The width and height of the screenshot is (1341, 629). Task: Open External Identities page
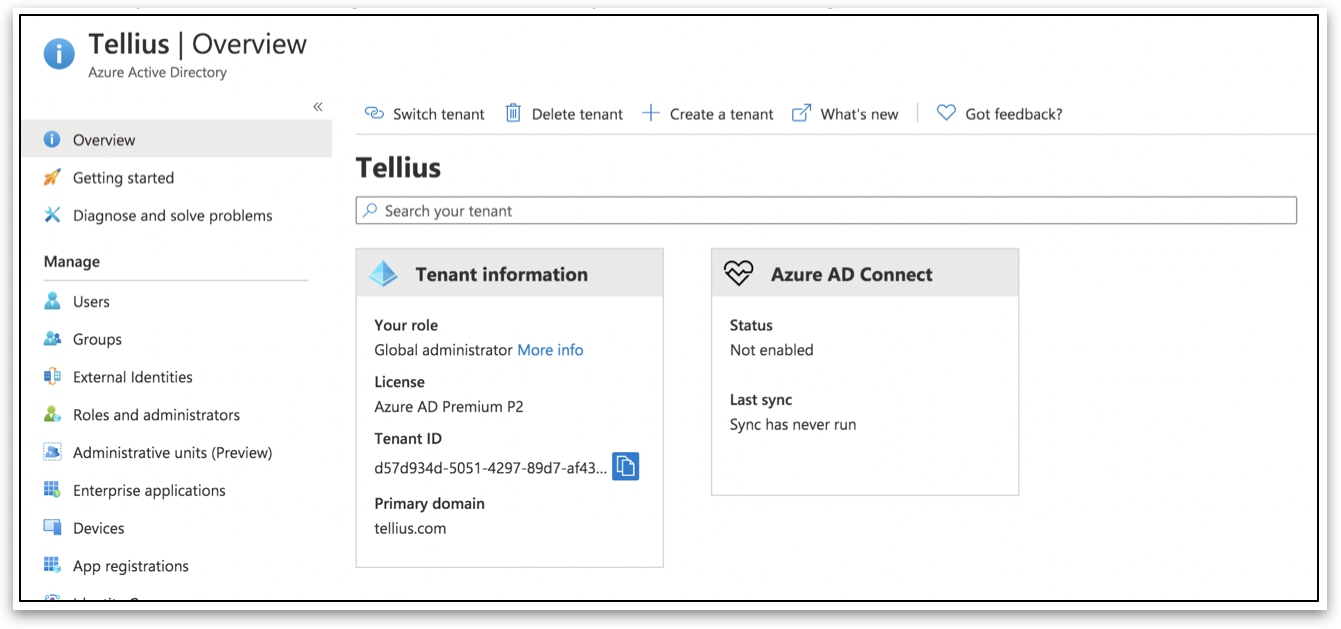click(132, 377)
